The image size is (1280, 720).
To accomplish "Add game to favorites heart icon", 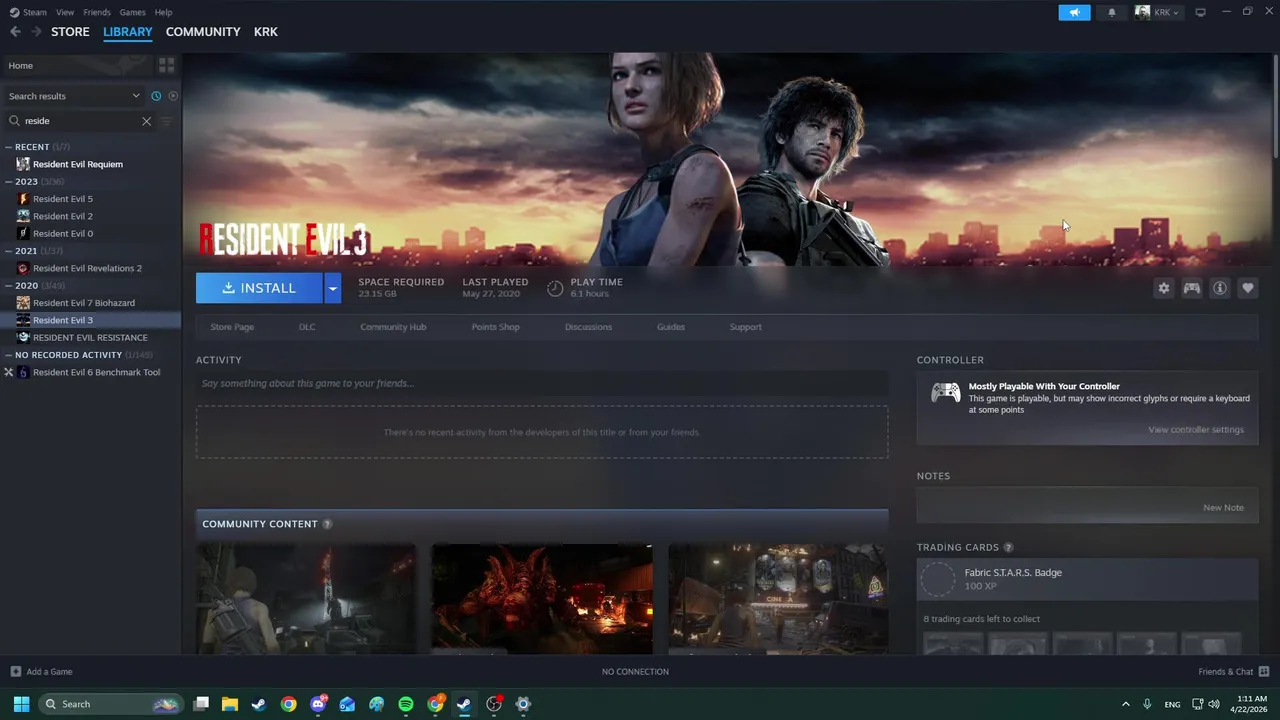I will 1248,288.
